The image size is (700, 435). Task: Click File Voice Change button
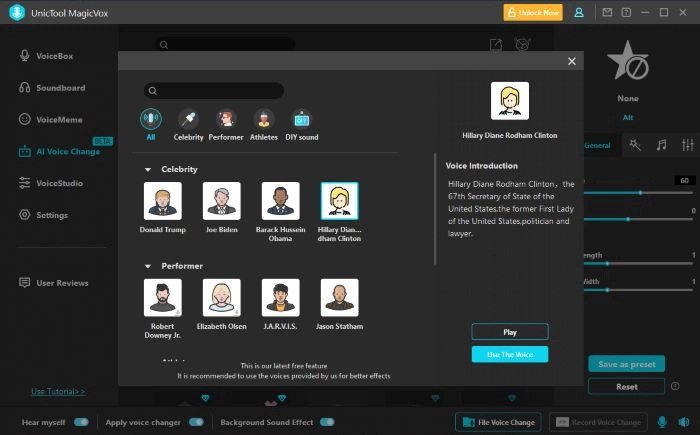point(498,422)
